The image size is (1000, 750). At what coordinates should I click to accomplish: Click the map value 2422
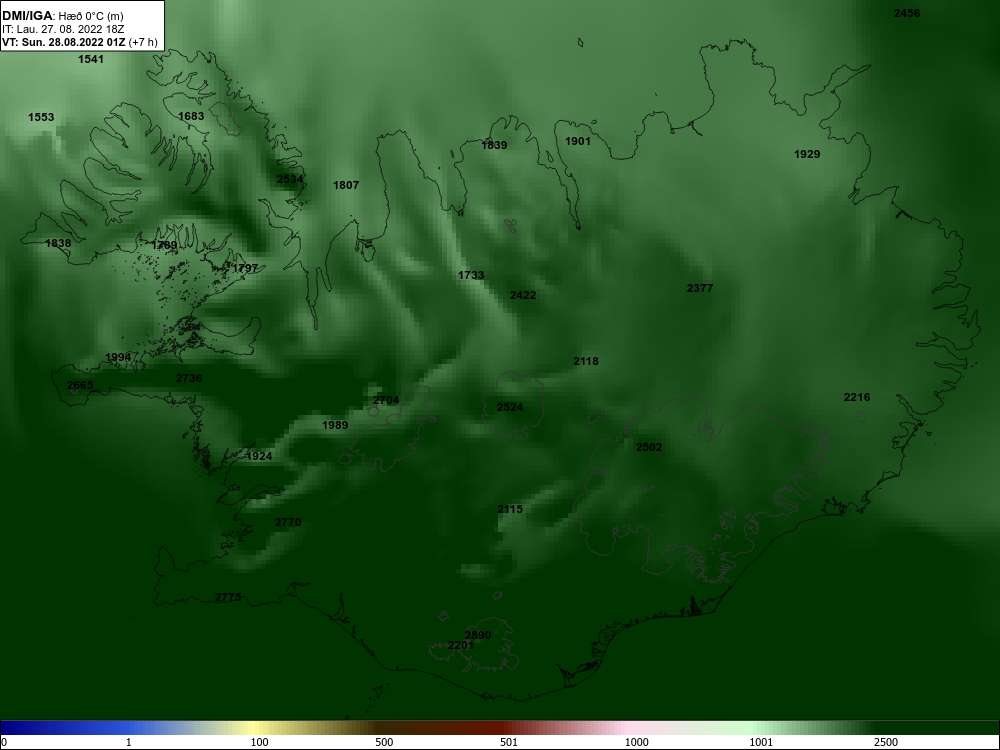coord(523,295)
